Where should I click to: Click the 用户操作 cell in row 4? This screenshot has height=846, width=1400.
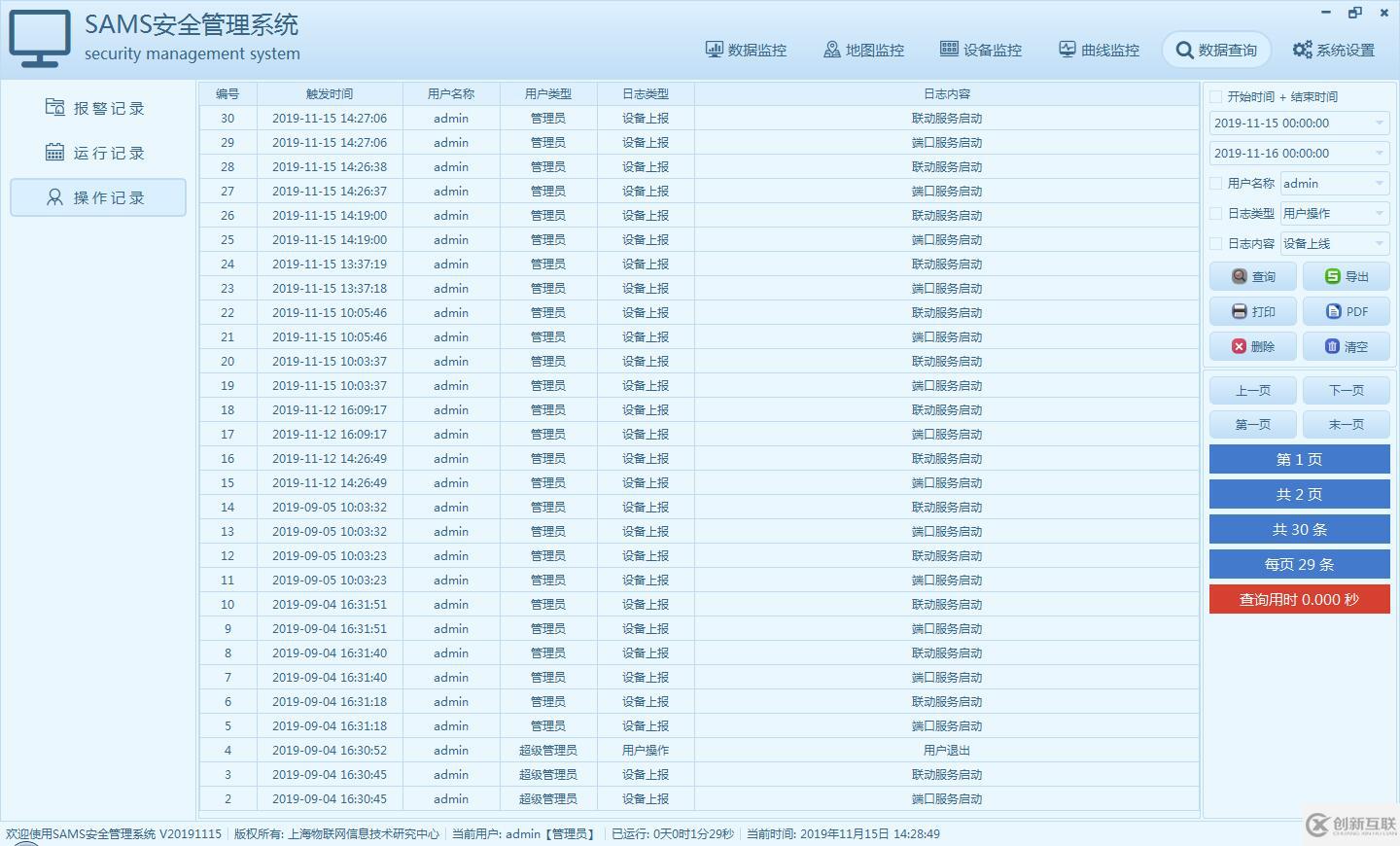click(646, 750)
